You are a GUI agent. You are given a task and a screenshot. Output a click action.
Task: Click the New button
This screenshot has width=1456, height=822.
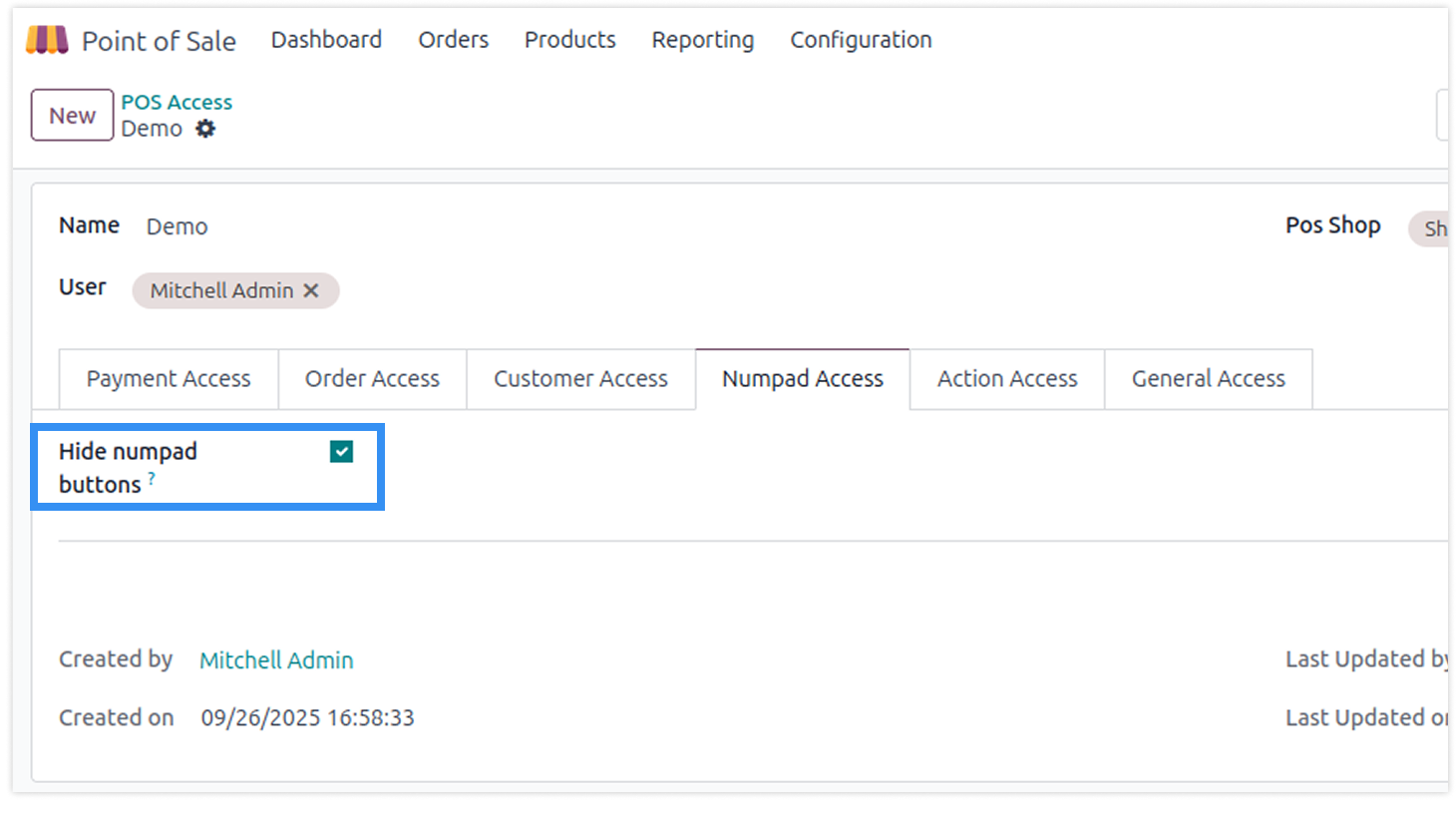[72, 116]
